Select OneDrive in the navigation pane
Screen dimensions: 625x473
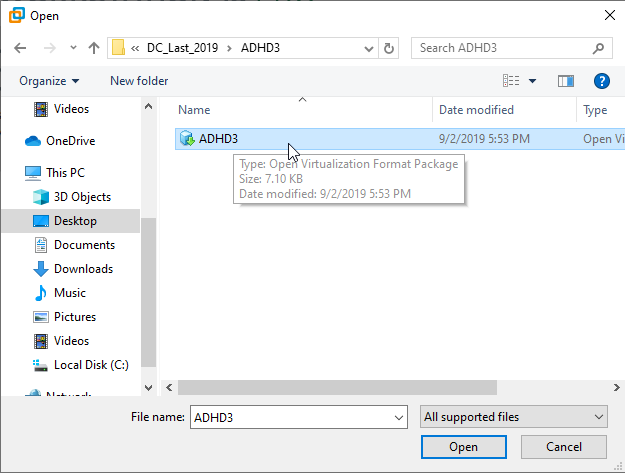70,141
